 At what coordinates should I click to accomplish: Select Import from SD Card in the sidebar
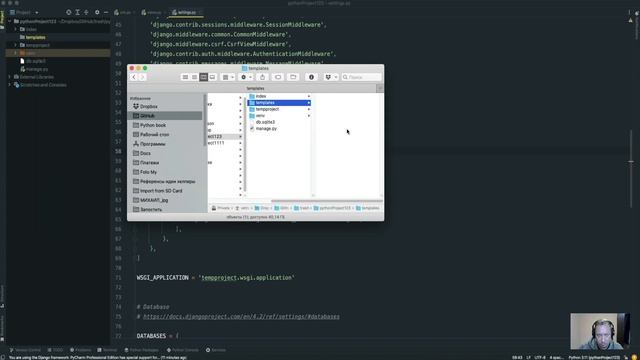[x=165, y=191]
